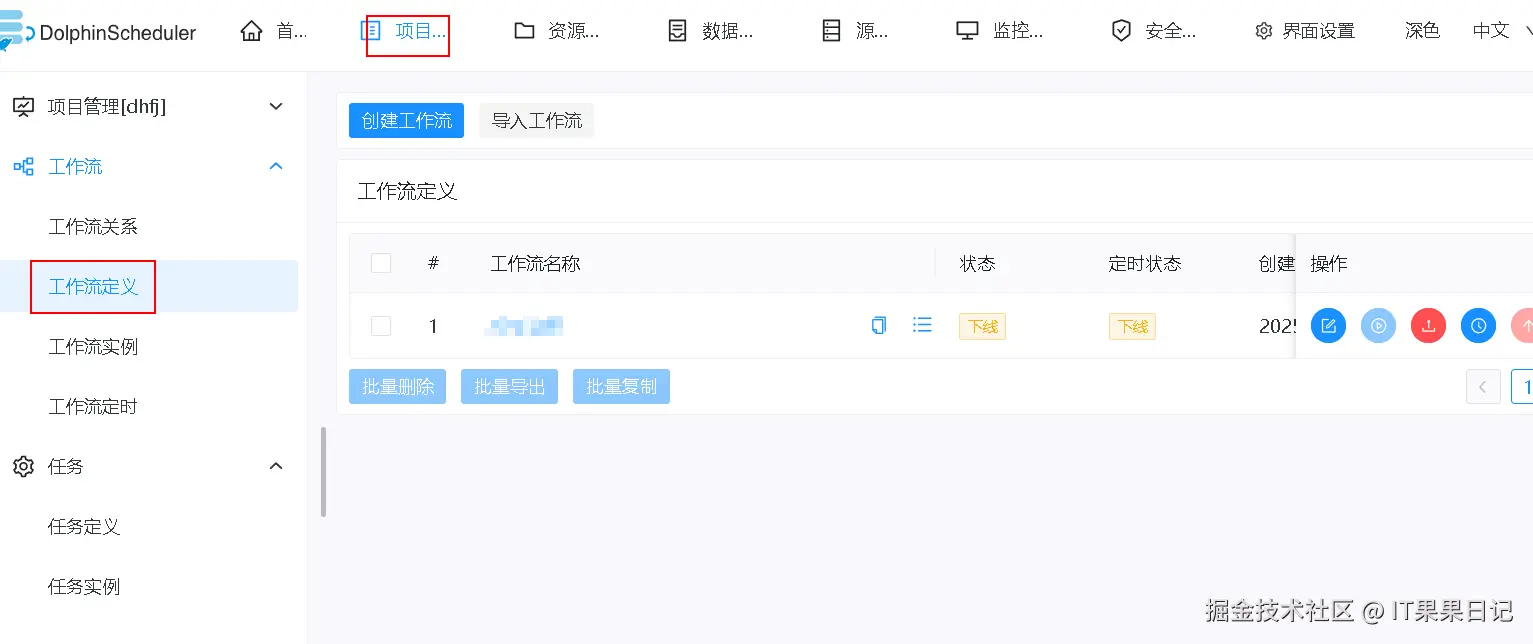Click the monitor icon for 监控
Screen dimensions: 1533x644
point(967,31)
